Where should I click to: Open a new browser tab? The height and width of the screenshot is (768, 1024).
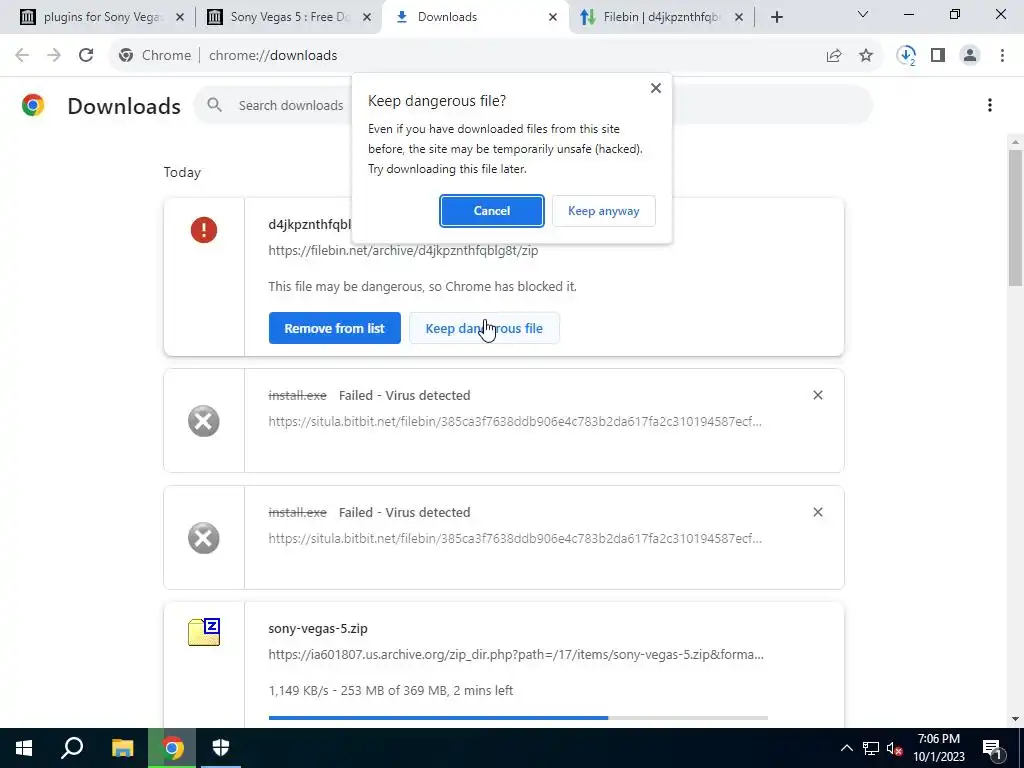tap(776, 17)
